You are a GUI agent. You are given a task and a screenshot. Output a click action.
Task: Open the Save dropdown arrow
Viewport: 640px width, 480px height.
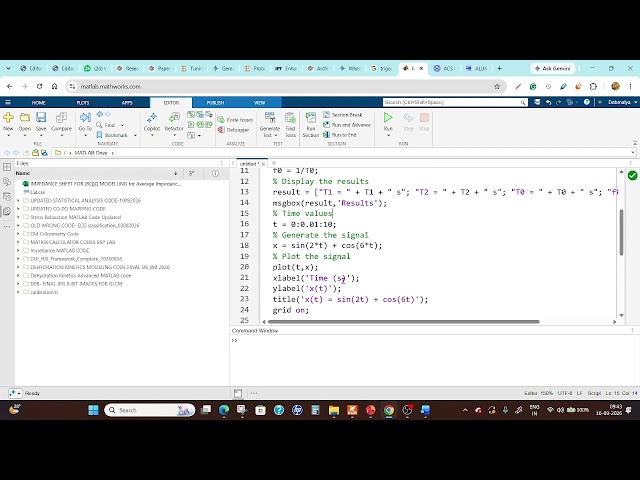click(x=41, y=136)
